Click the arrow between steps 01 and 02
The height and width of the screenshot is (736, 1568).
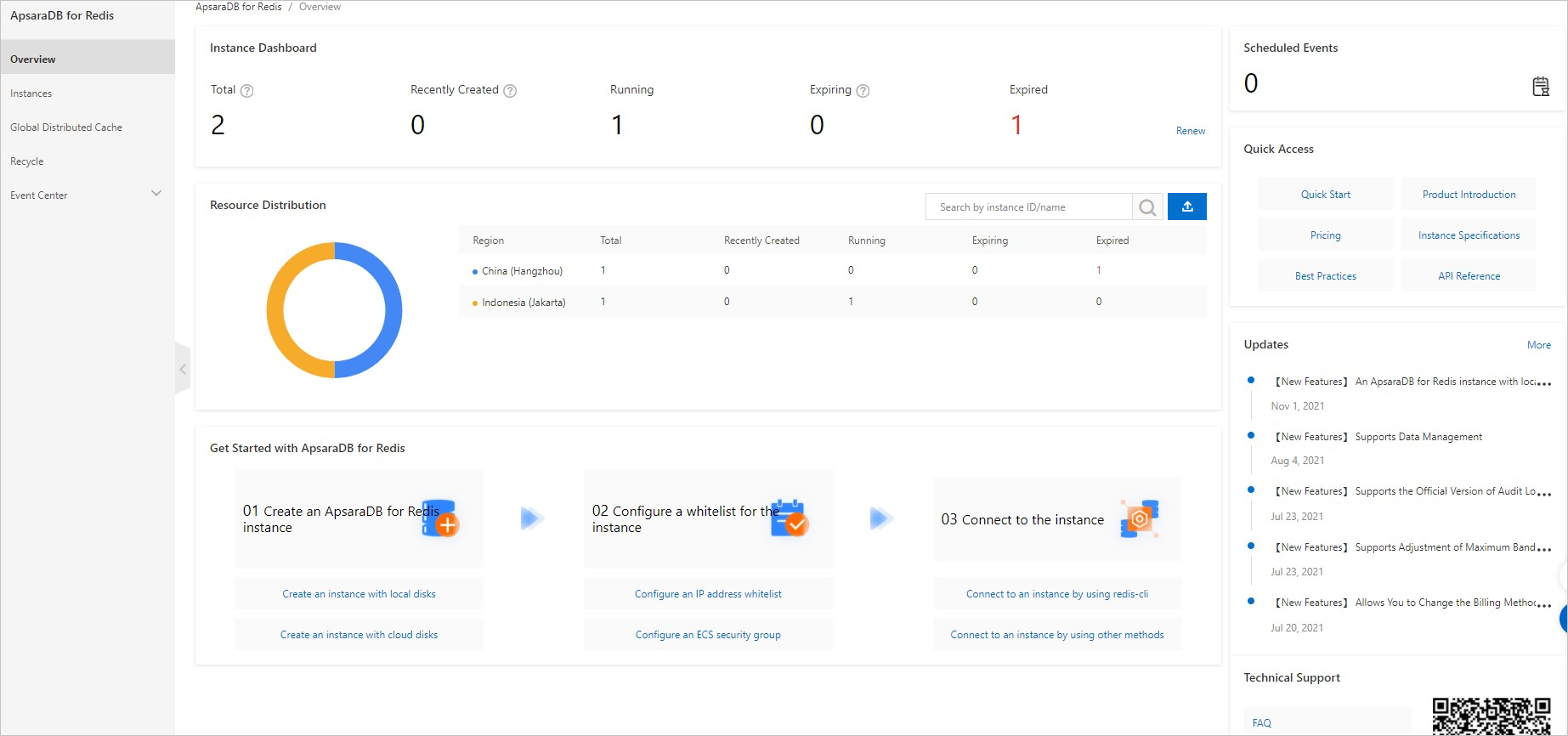click(x=533, y=518)
